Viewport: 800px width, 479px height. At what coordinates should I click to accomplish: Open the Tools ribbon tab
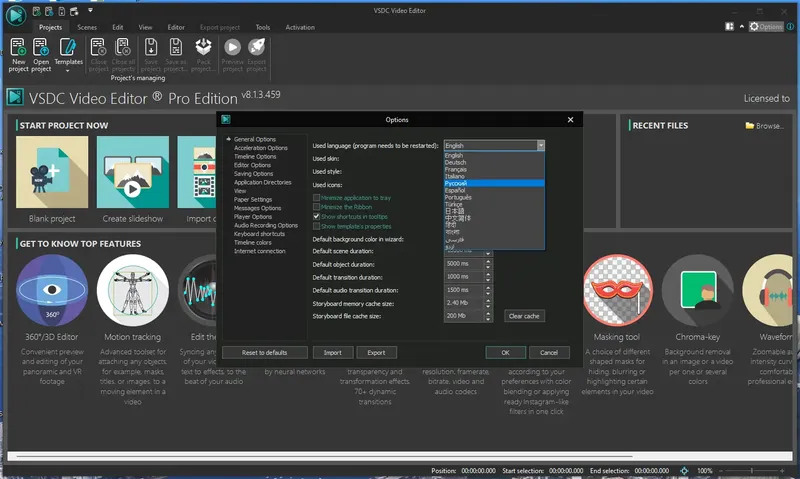point(263,27)
